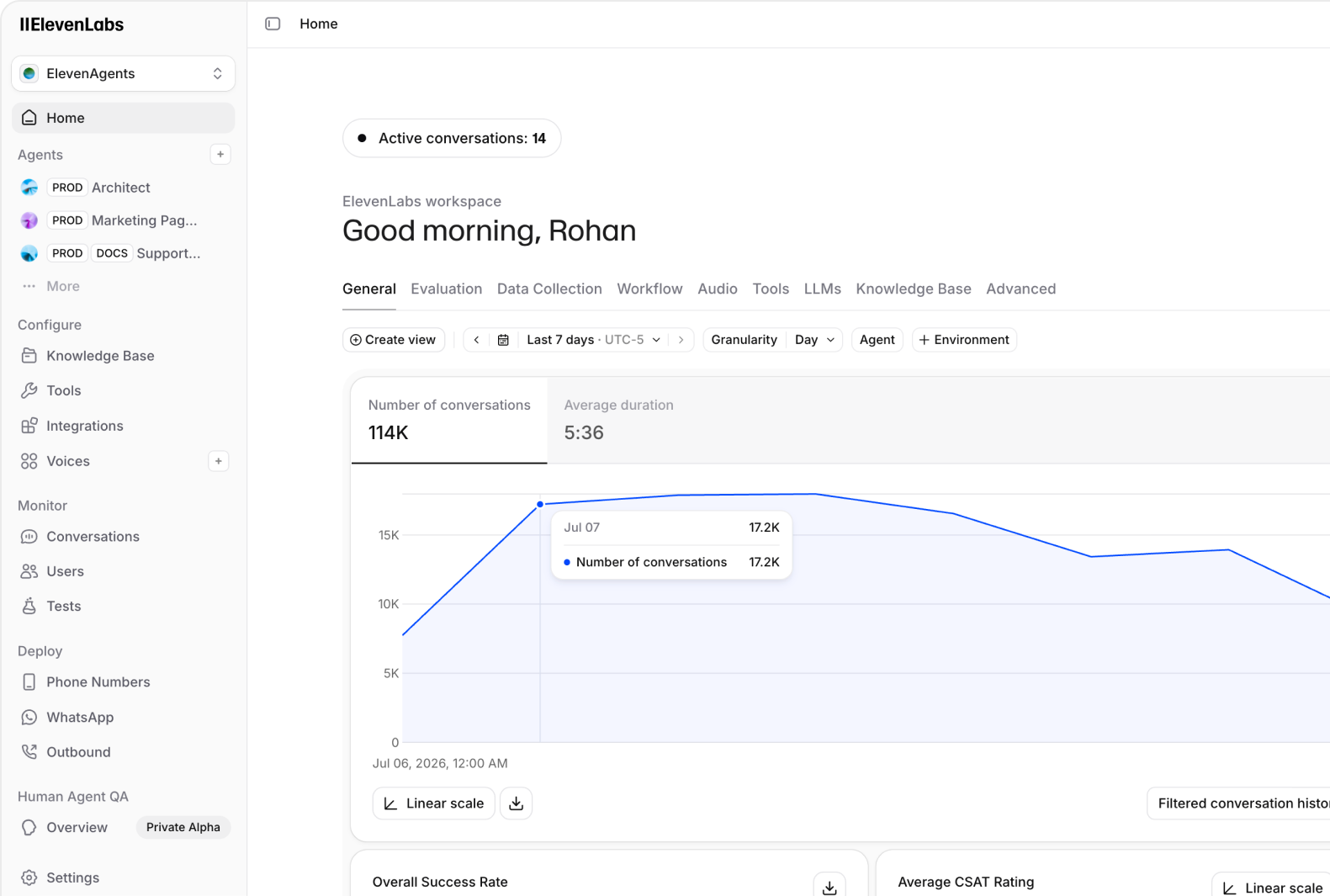Switch to the Workflow tab

pyautogui.click(x=649, y=289)
